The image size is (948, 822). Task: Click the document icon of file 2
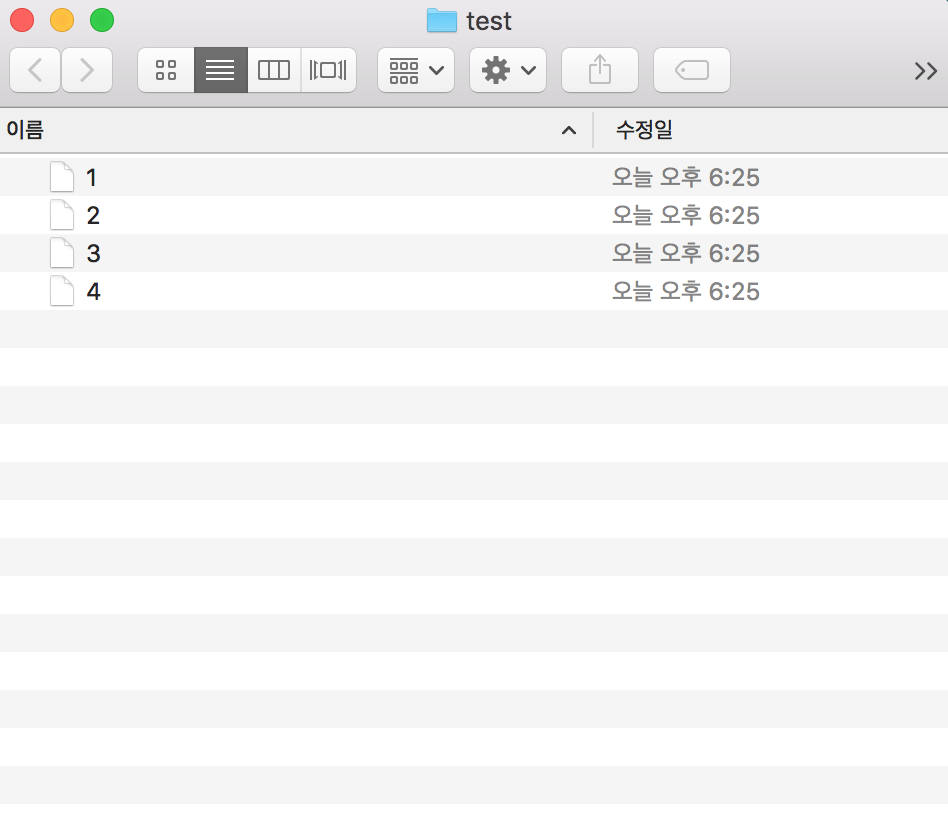62,215
